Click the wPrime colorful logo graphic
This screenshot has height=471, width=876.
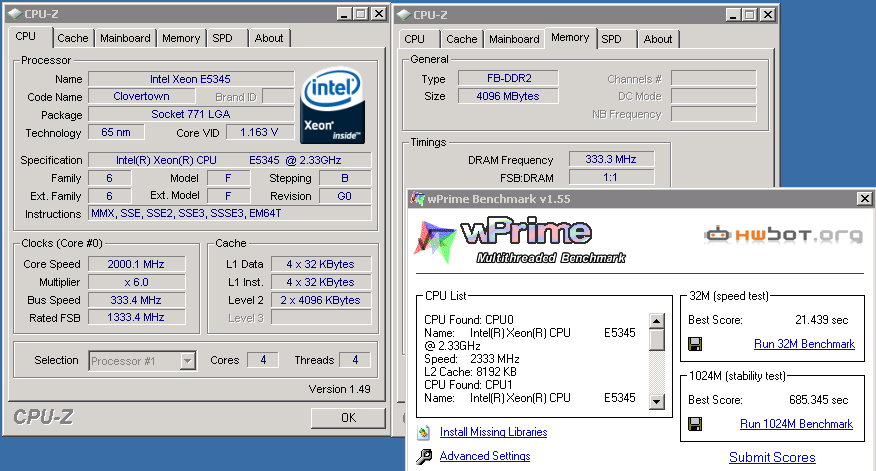click(434, 241)
